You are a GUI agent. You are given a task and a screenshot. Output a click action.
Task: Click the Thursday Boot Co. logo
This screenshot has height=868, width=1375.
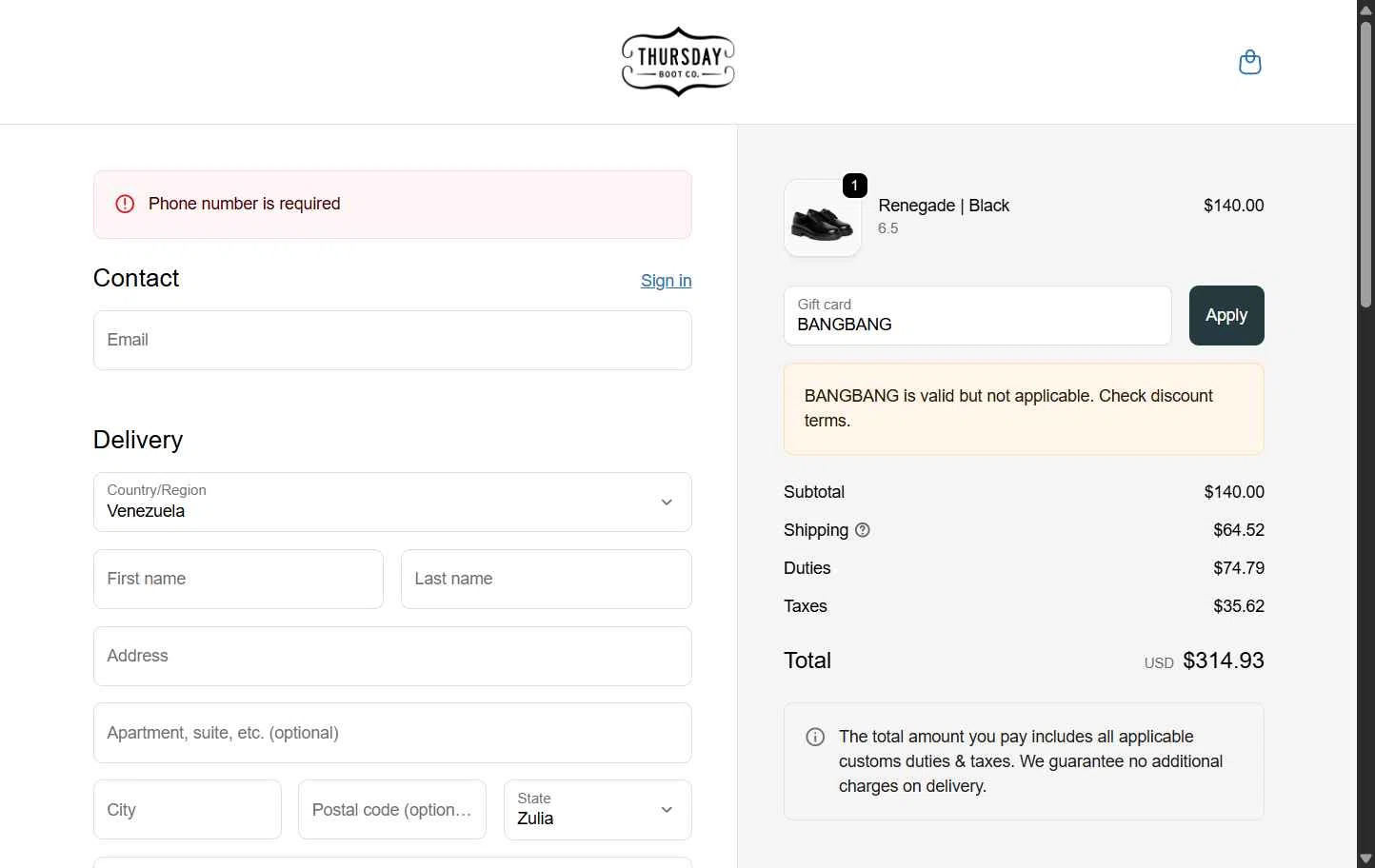[x=678, y=62]
